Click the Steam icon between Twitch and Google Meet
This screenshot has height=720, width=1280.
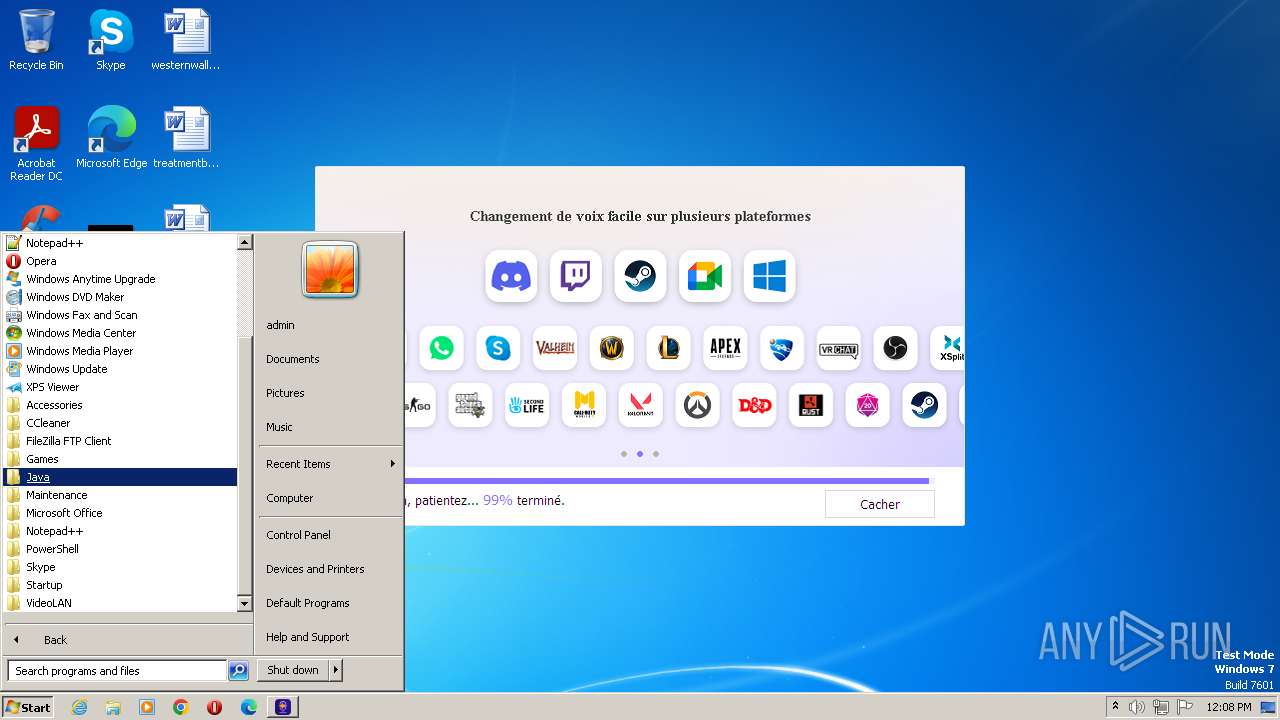click(640, 276)
